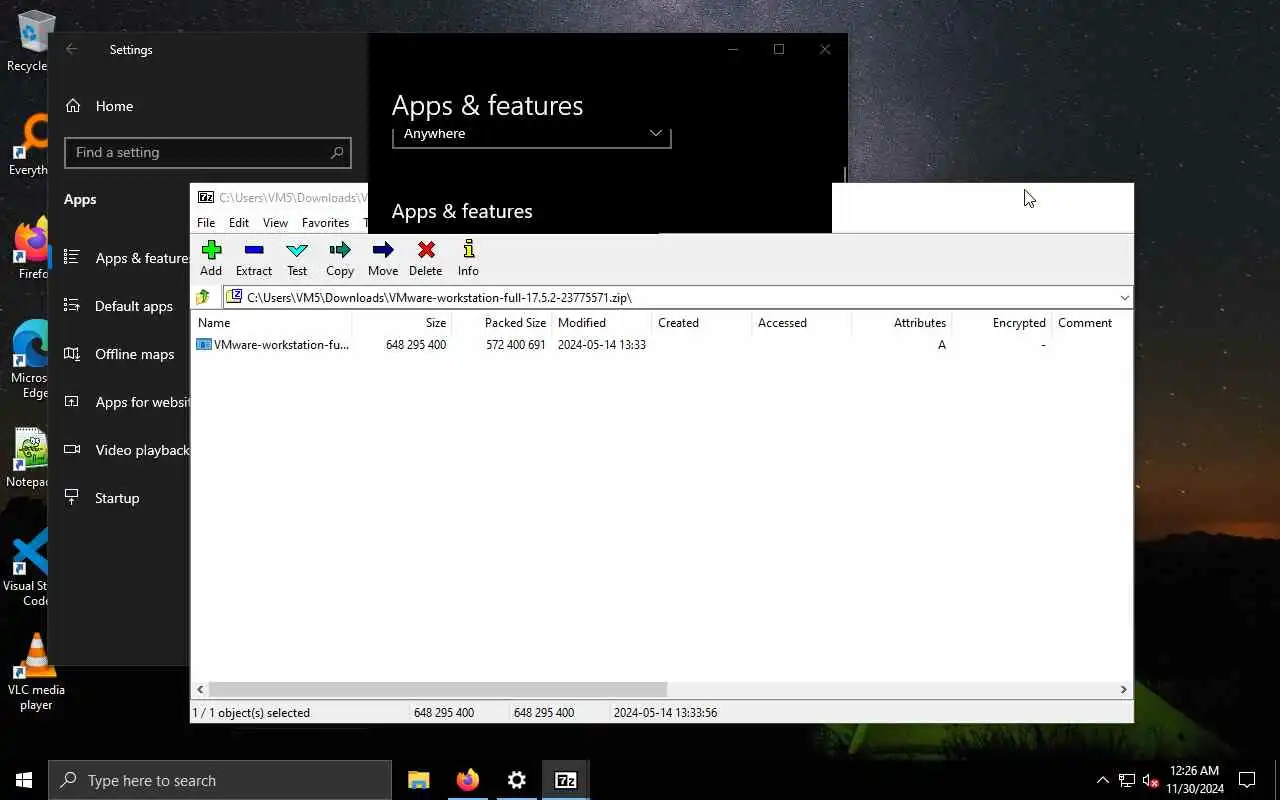This screenshot has height=800, width=1280.
Task: Switch to 7-Zip via taskbar icon
Action: click(x=565, y=780)
